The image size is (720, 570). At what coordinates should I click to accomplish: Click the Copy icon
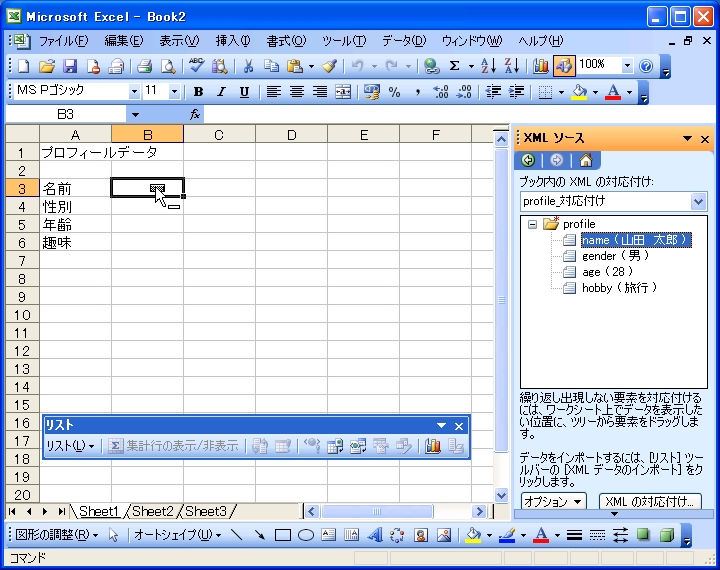(x=271, y=67)
